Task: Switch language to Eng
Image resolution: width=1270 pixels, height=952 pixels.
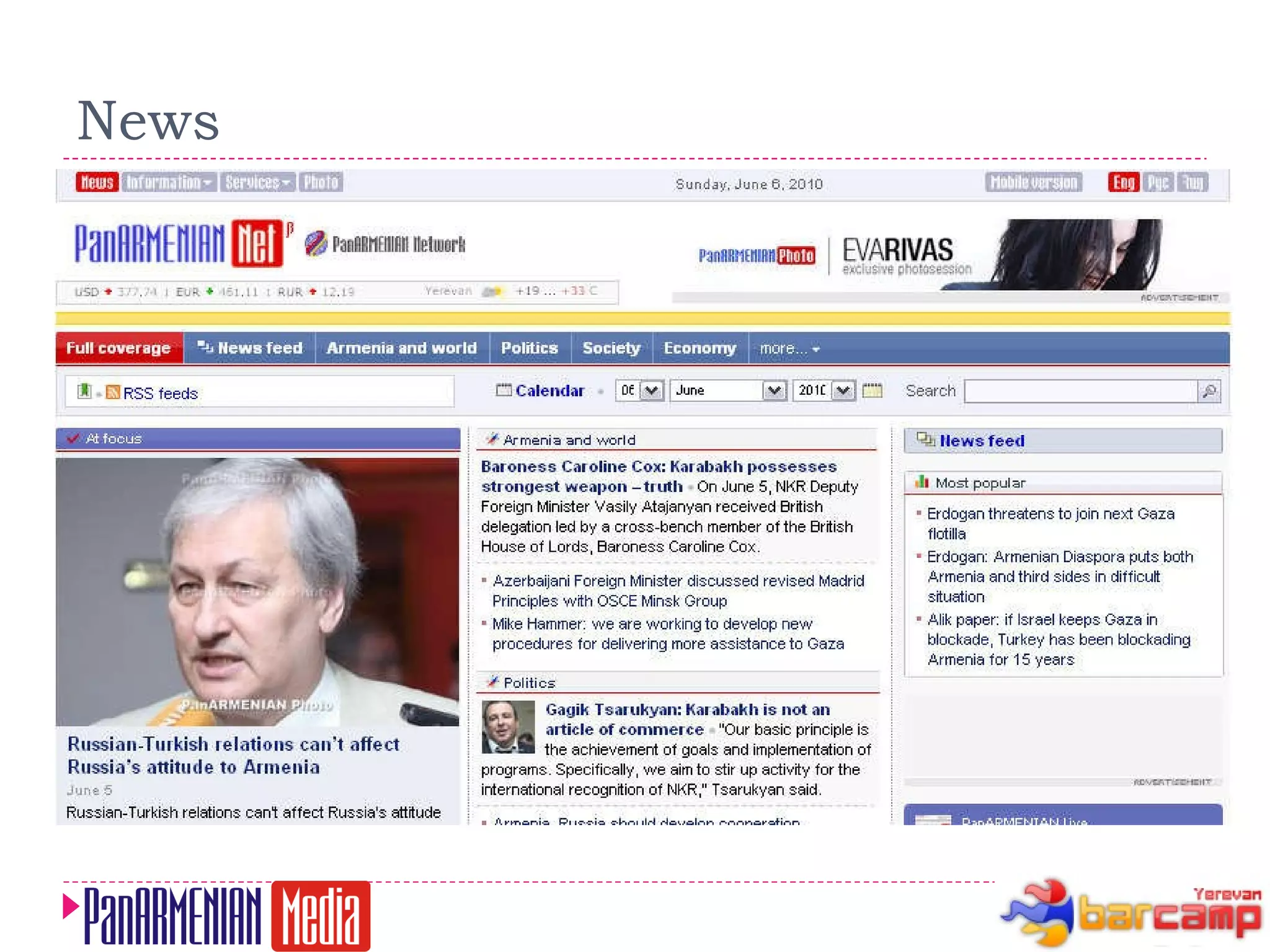Action: click(x=1123, y=182)
